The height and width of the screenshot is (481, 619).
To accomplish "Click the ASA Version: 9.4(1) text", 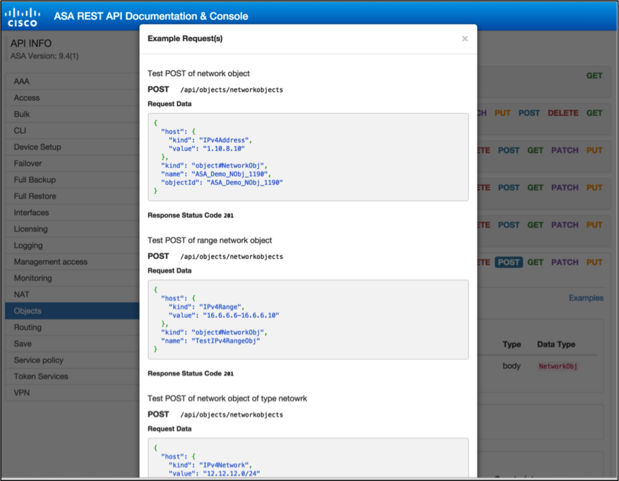I will coord(44,56).
